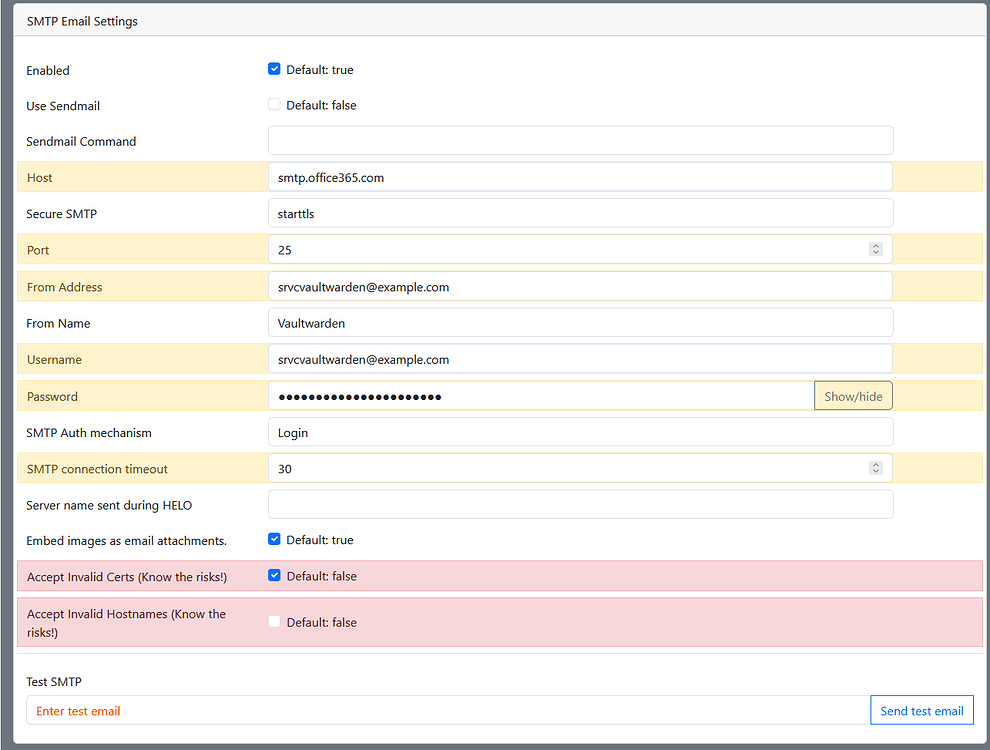Focus the Host field with smtp.office365.com
Viewport: 990px width, 750px height.
(x=580, y=177)
